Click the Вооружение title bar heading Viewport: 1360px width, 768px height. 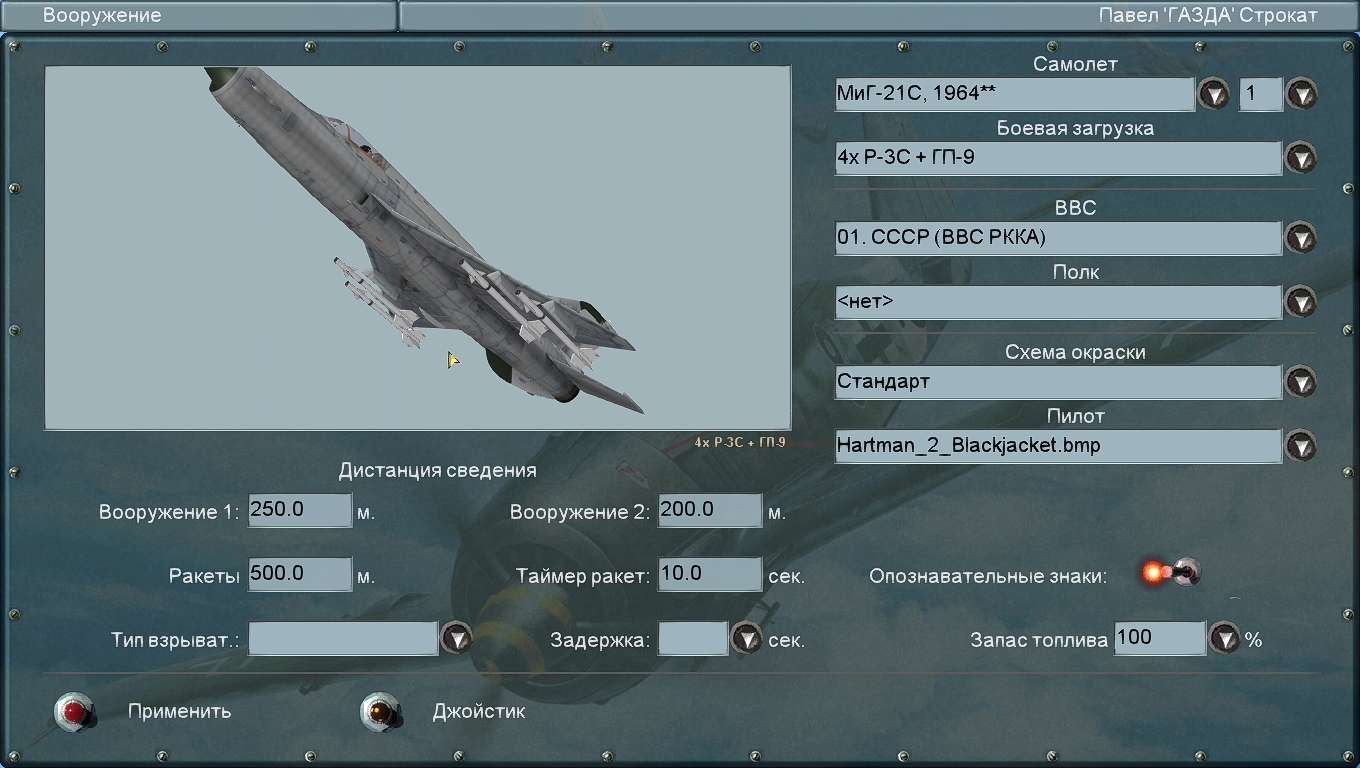[102, 15]
